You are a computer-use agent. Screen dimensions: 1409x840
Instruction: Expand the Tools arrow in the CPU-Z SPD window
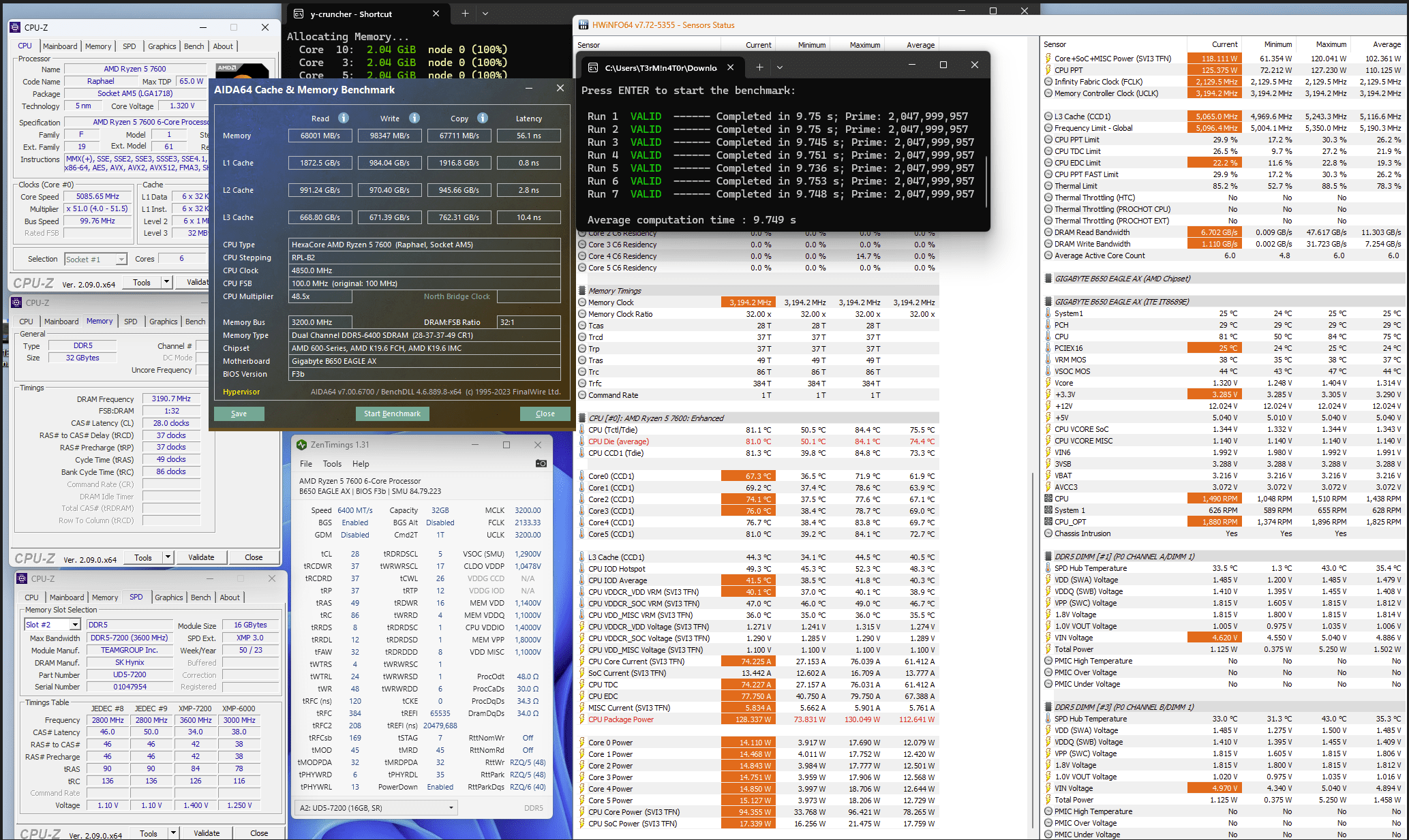(173, 833)
